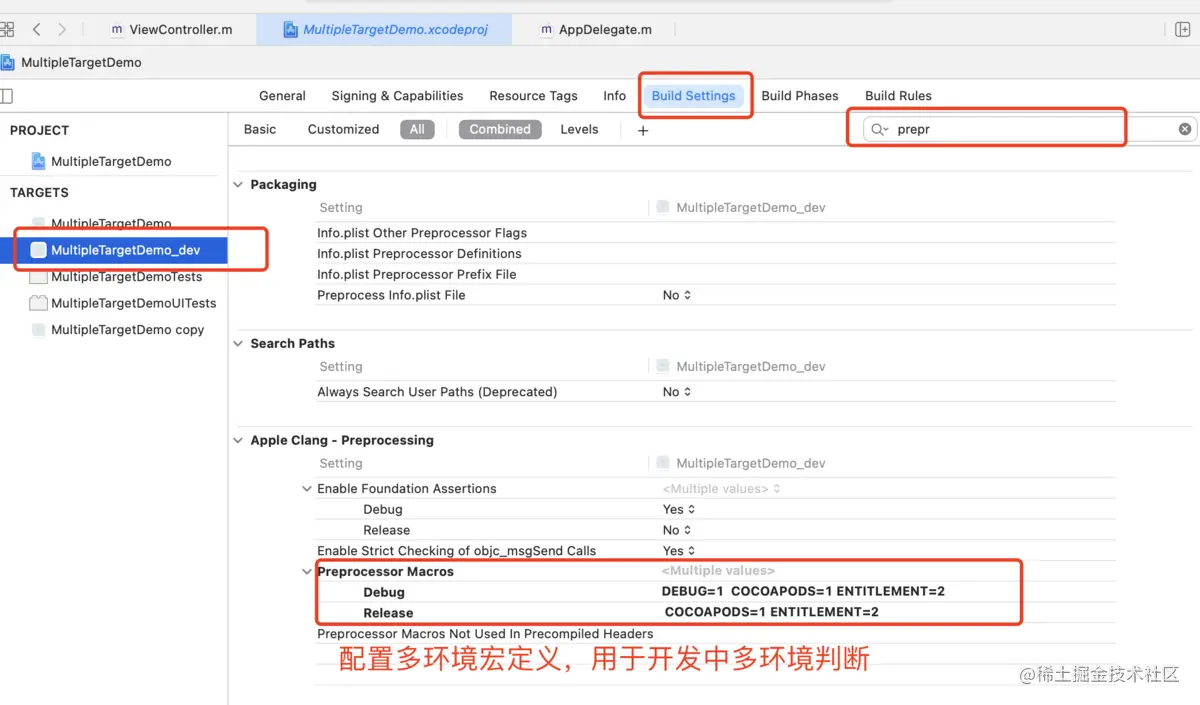Click the build settings search field
This screenshot has width=1200, height=705.
(1030, 129)
